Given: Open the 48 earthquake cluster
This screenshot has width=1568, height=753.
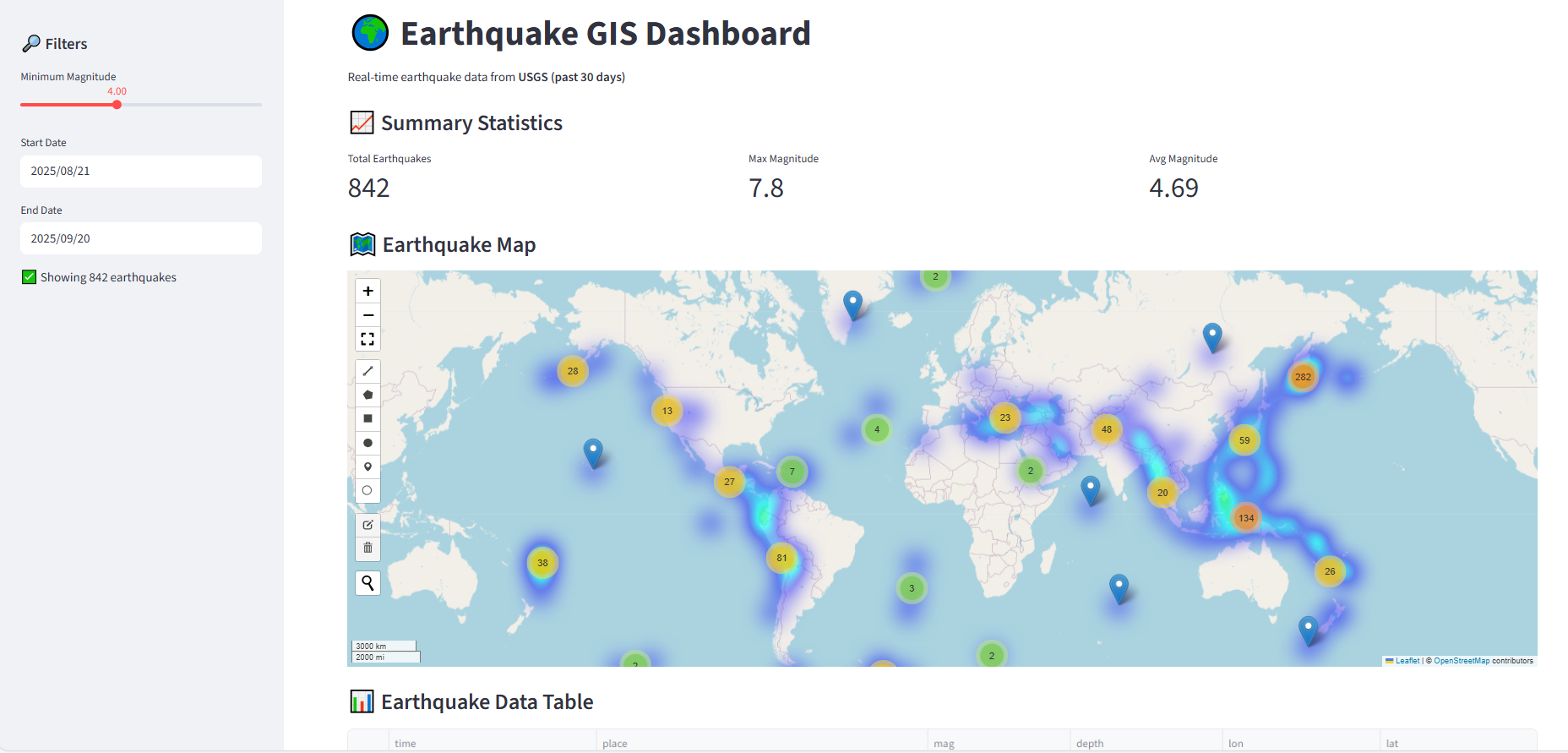Looking at the screenshot, I should pyautogui.click(x=1107, y=429).
